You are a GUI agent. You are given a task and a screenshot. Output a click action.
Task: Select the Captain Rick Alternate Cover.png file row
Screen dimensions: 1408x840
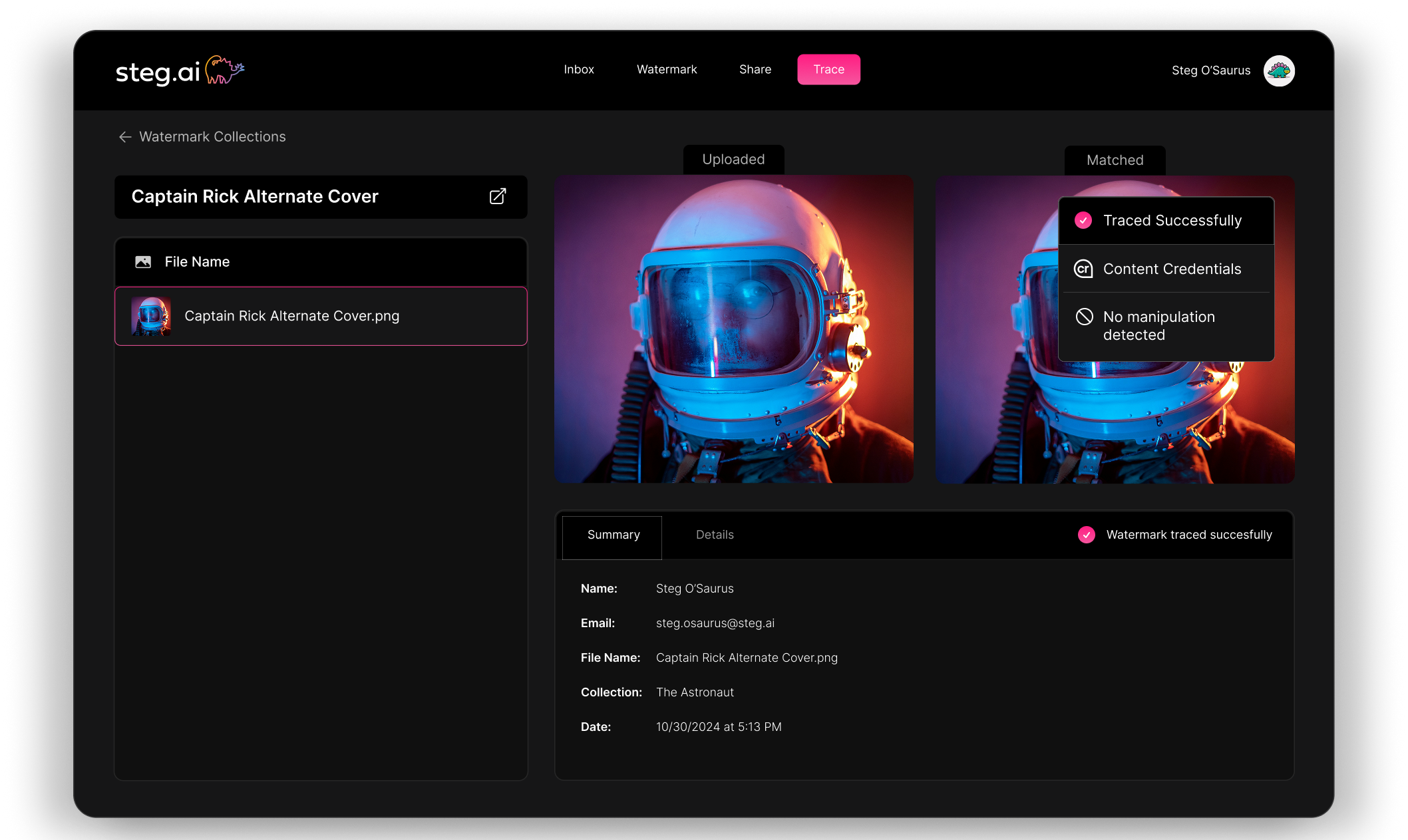(321, 316)
